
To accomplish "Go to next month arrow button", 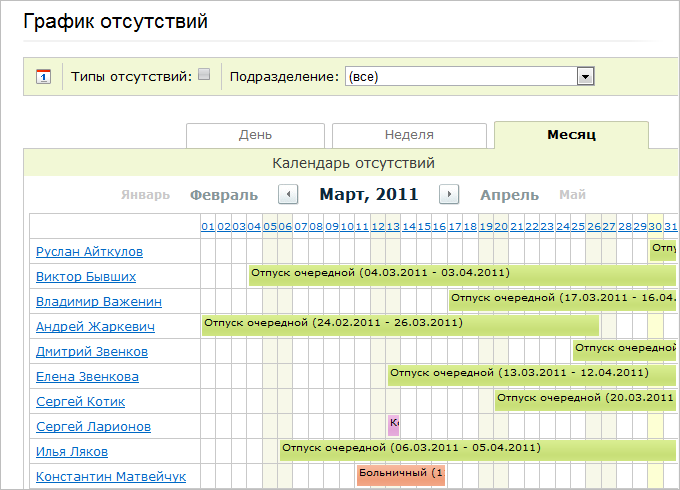I will [449, 195].
